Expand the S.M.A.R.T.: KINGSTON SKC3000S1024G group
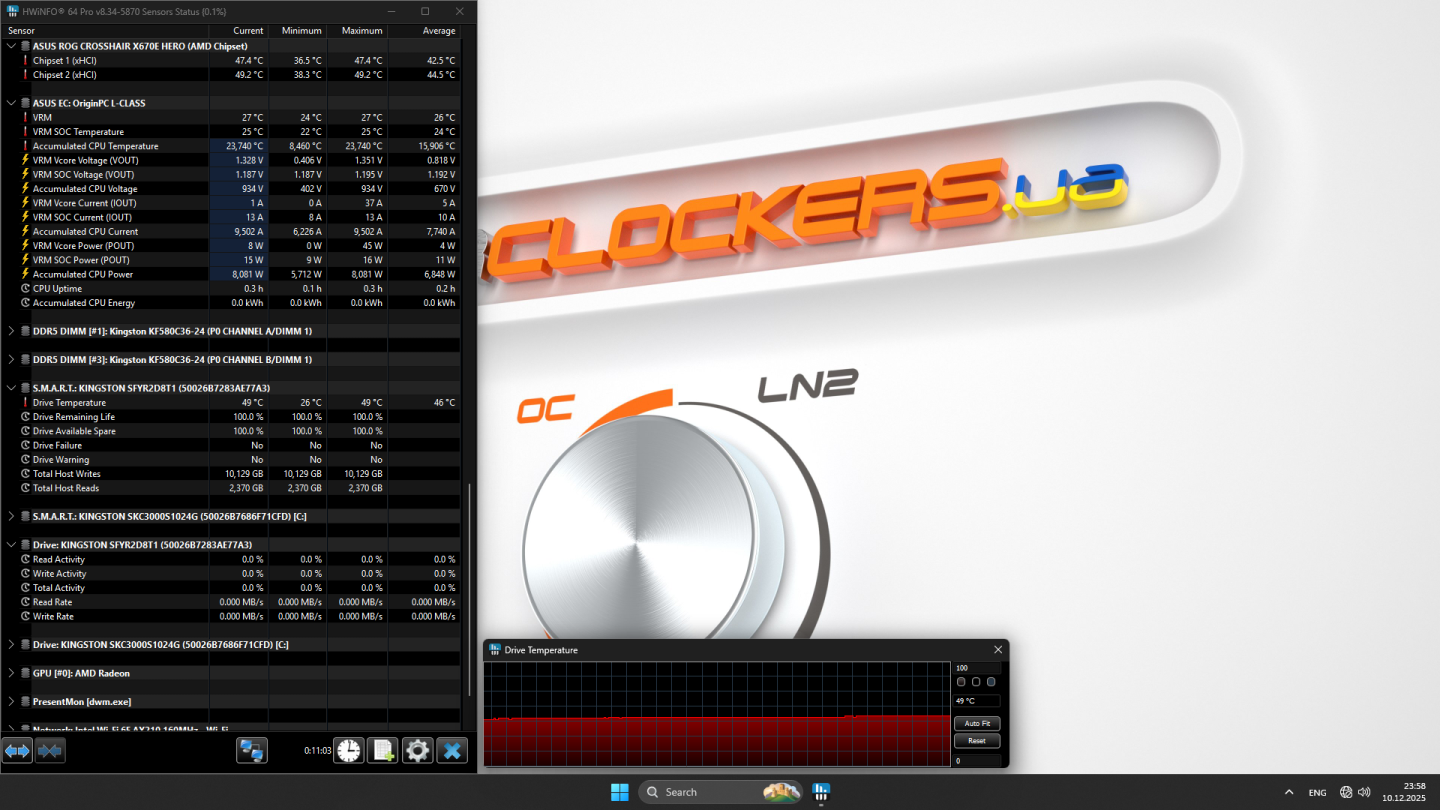The width and height of the screenshot is (1440, 810). pyautogui.click(x=11, y=517)
